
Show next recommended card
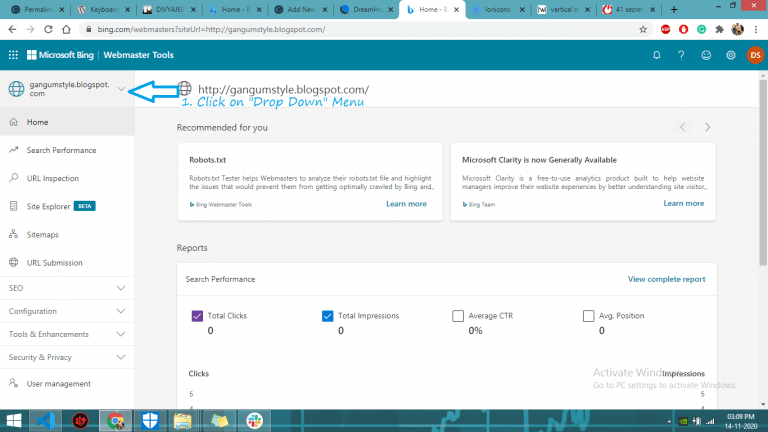(707, 127)
